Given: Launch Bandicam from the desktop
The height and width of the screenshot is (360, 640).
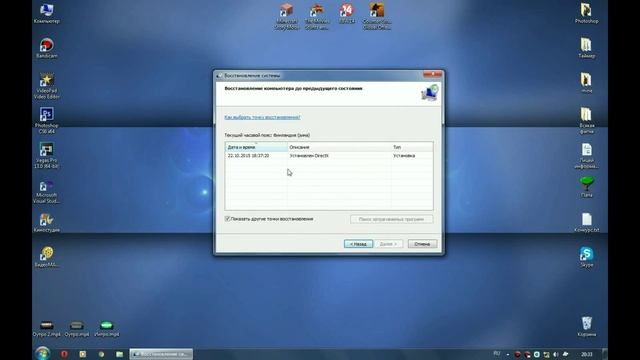Looking at the screenshot, I should click(47, 48).
